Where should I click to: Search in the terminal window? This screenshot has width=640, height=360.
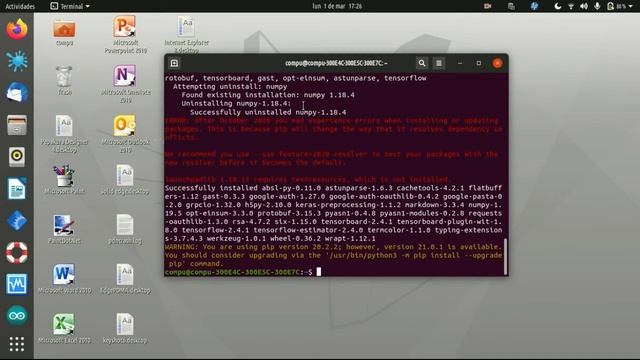(422, 63)
